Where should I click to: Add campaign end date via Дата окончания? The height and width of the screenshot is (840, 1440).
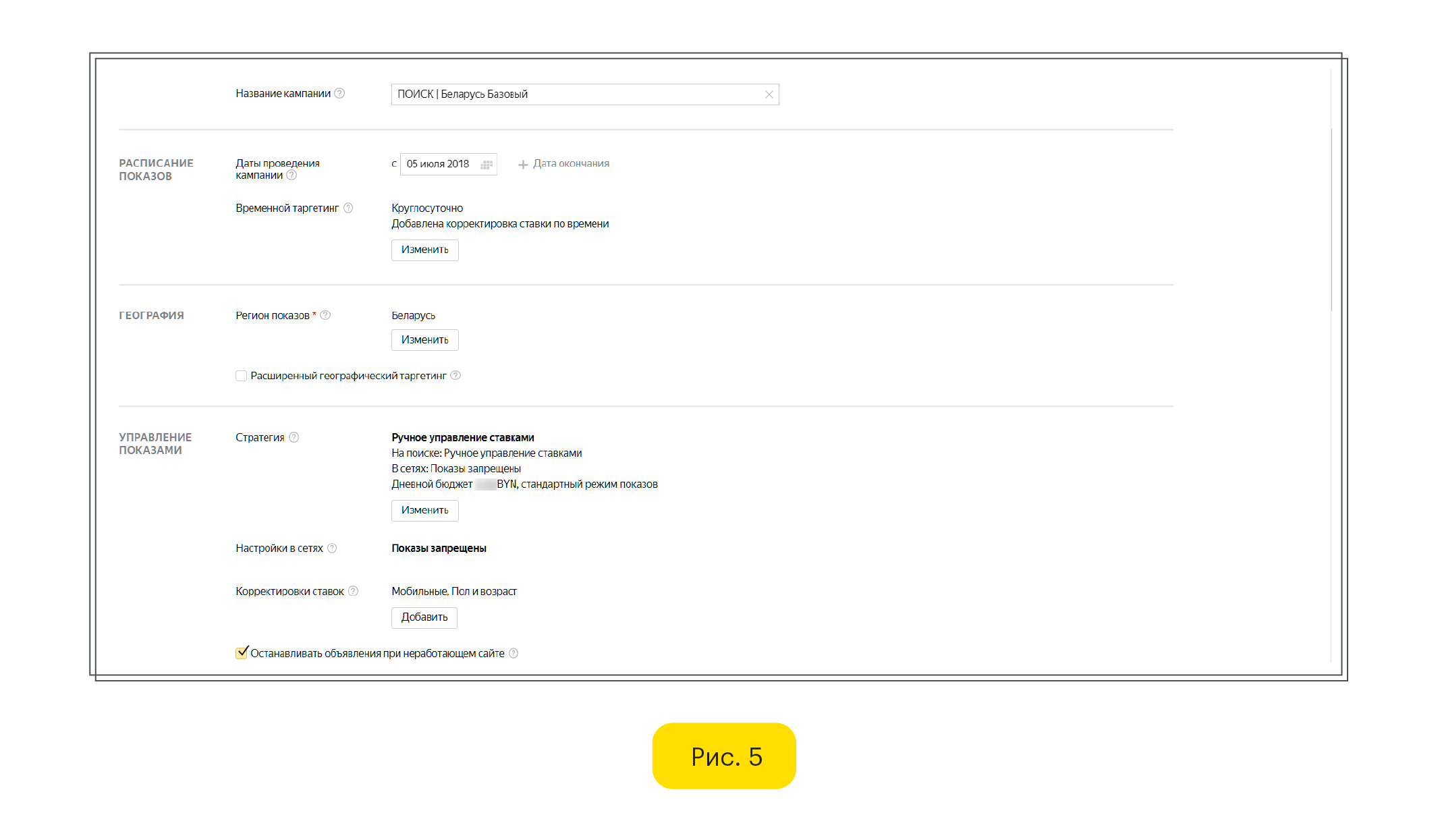(563, 164)
